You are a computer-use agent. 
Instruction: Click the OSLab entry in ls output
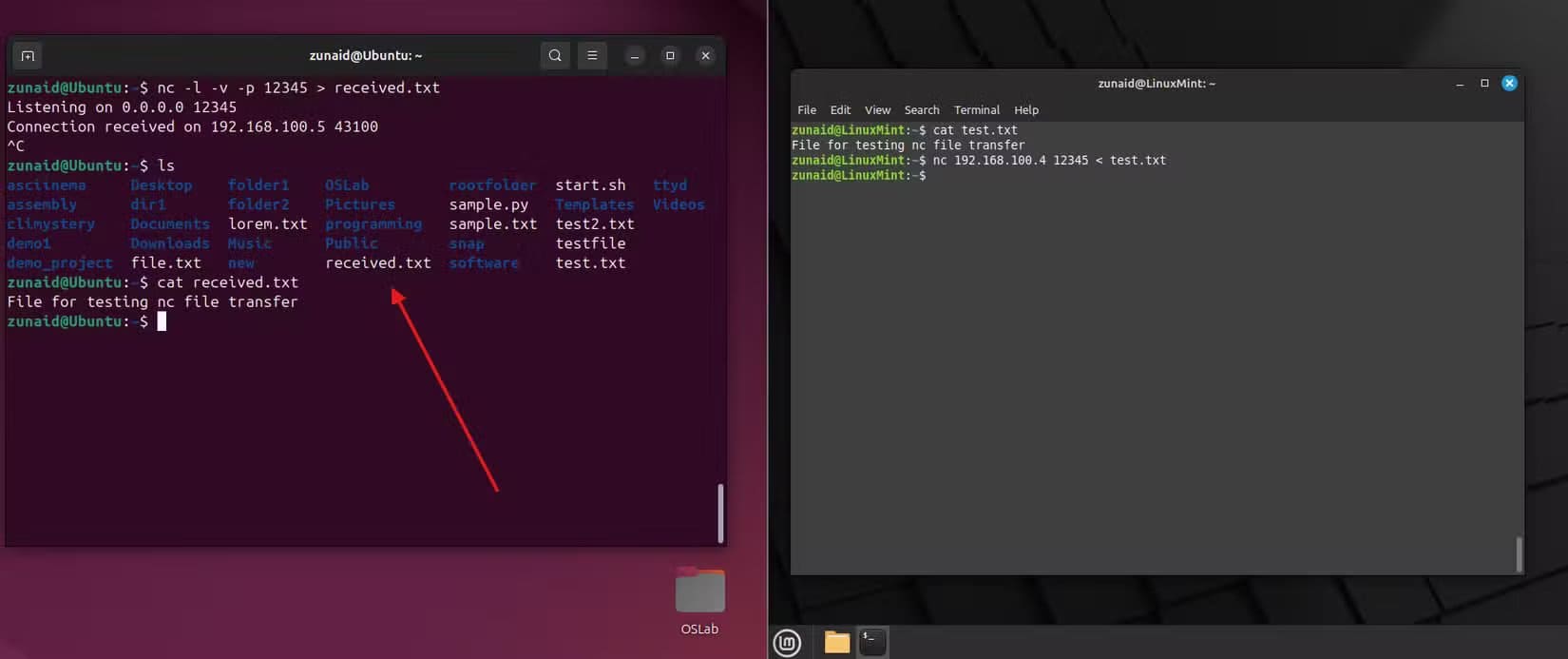point(347,185)
